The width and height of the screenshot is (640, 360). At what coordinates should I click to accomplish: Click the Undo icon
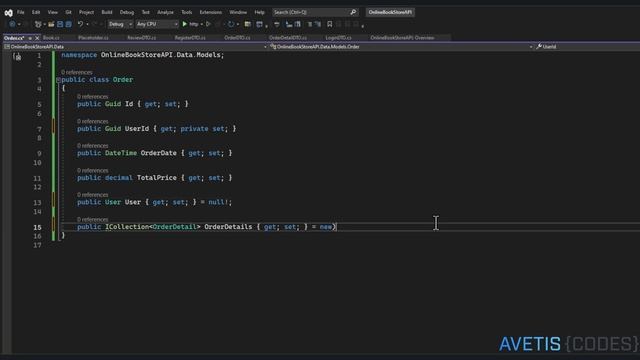(80, 24)
